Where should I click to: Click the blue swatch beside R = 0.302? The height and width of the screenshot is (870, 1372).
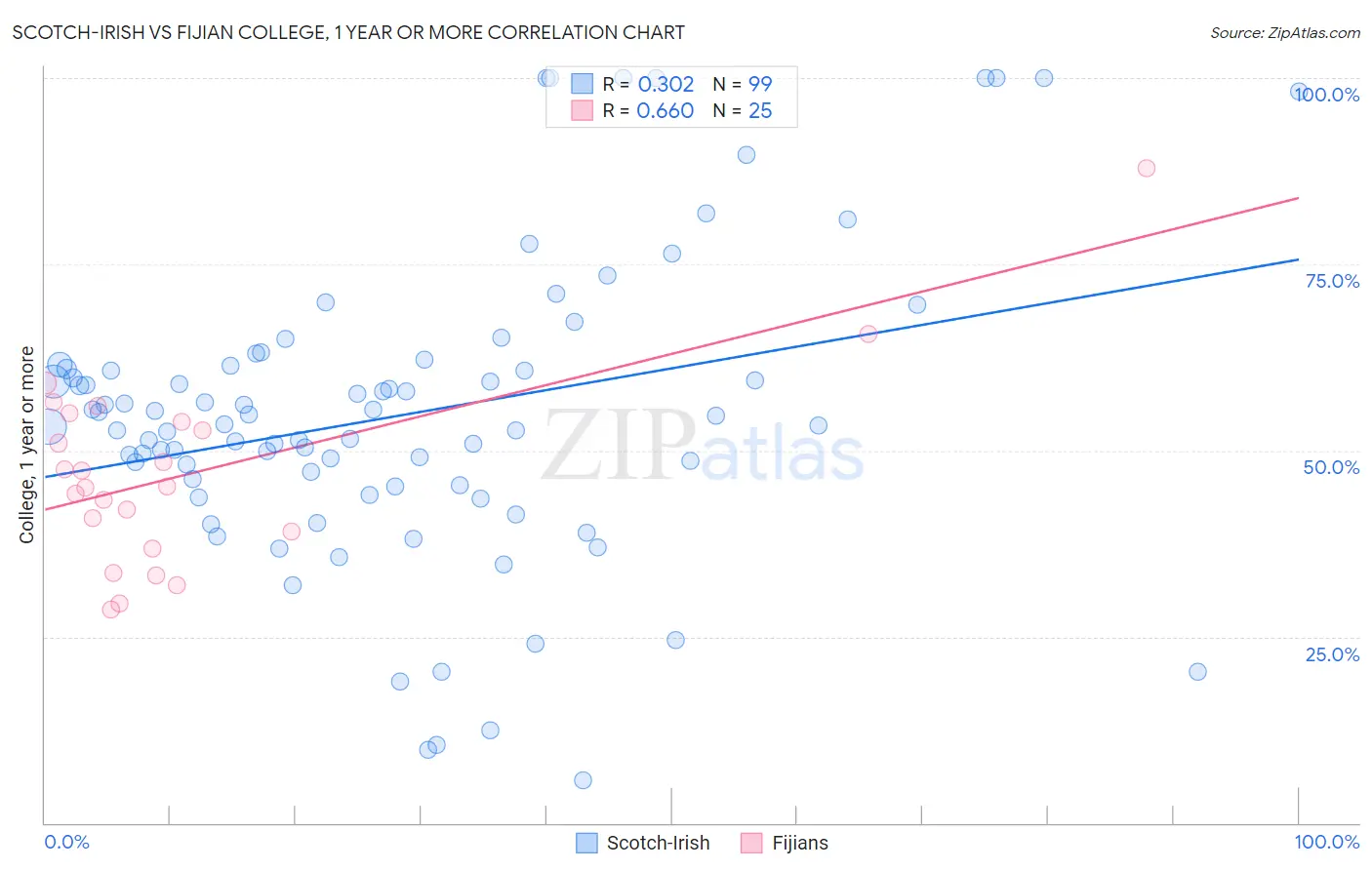pyautogui.click(x=583, y=84)
